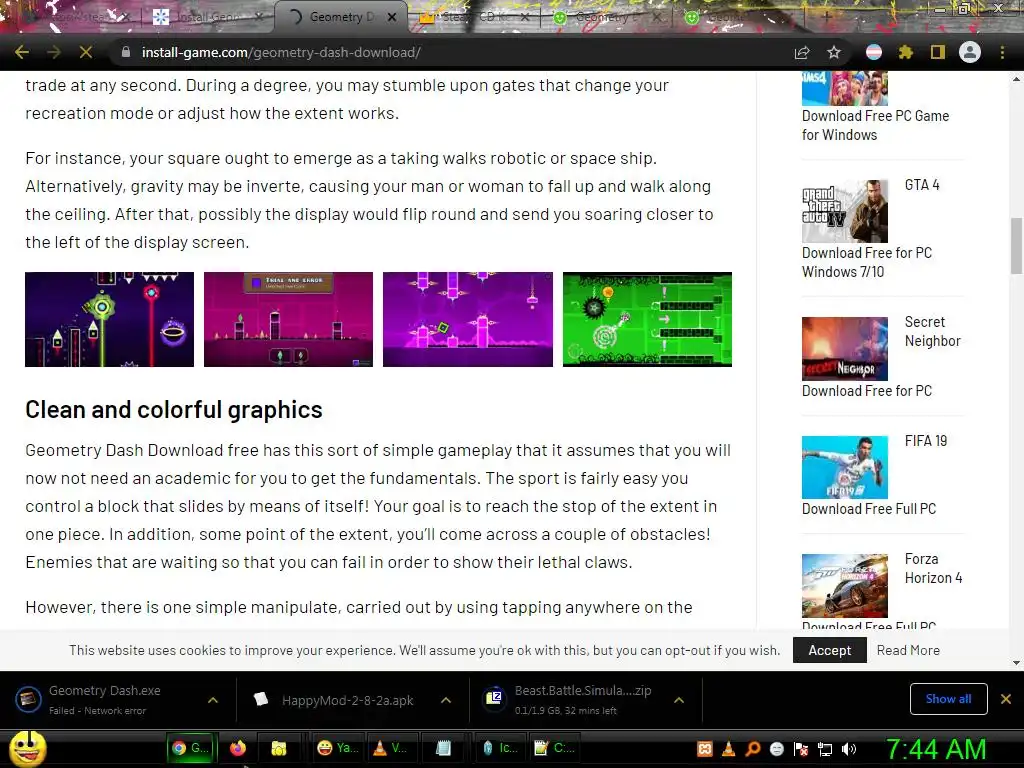Click the failed Geometry Dash.exe download
The width and height of the screenshot is (1024, 768).
(104, 699)
